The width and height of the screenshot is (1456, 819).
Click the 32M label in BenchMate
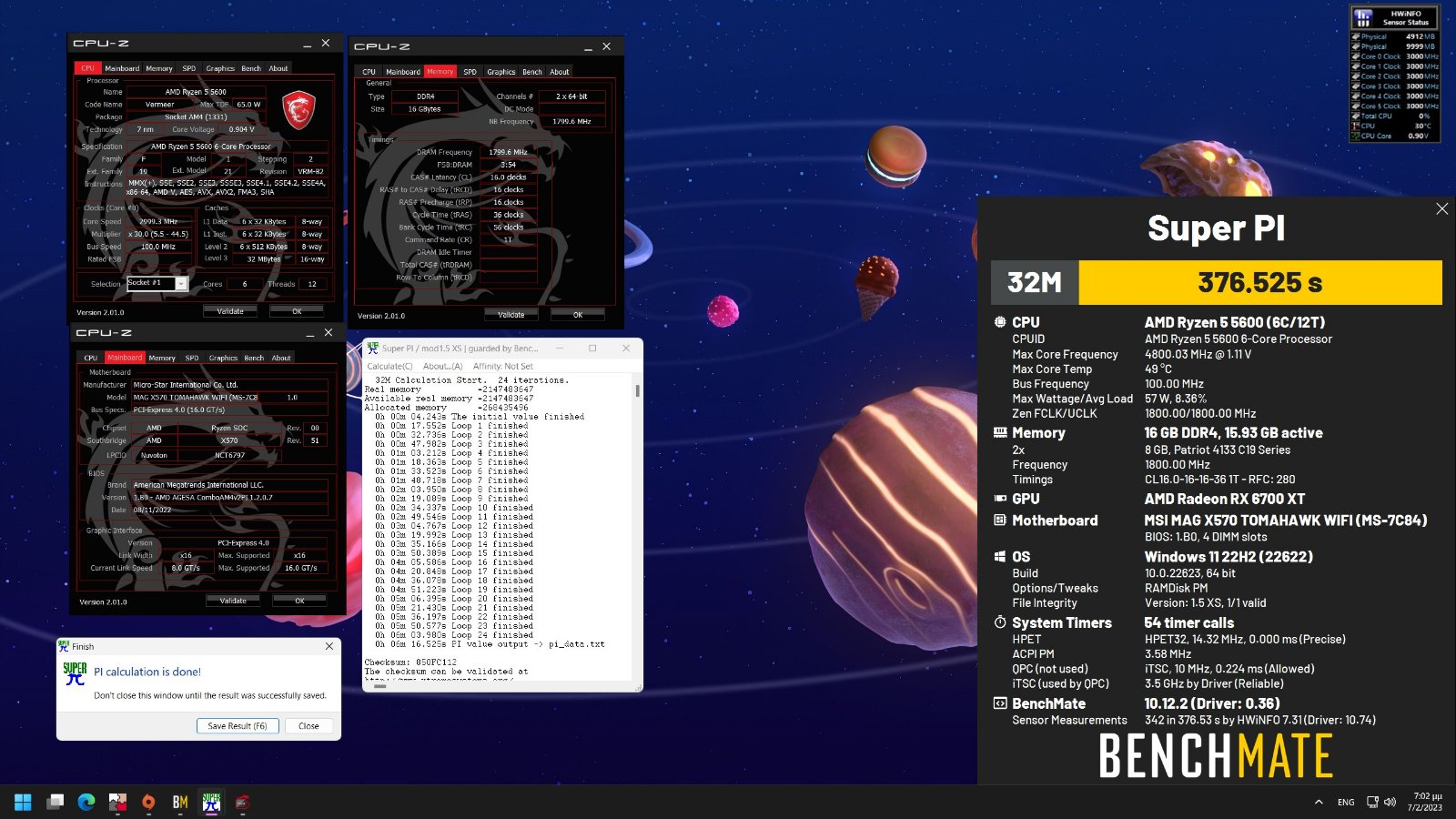click(x=1035, y=283)
